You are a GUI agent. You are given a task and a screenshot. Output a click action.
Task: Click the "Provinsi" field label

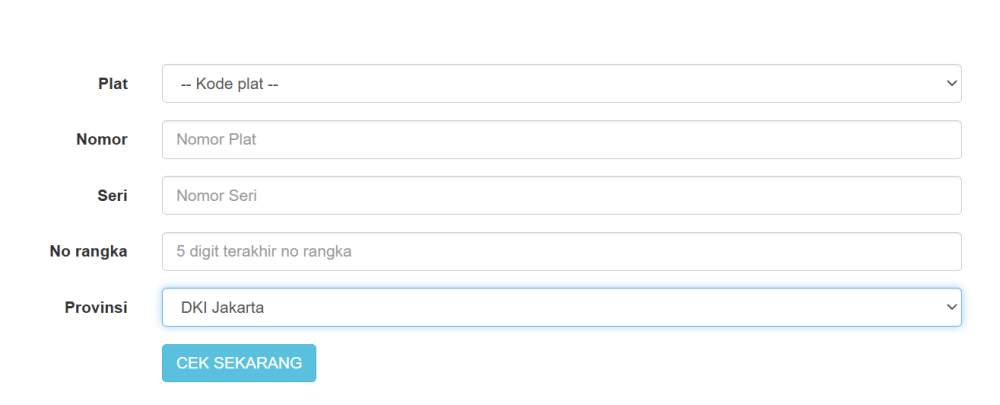click(x=96, y=308)
